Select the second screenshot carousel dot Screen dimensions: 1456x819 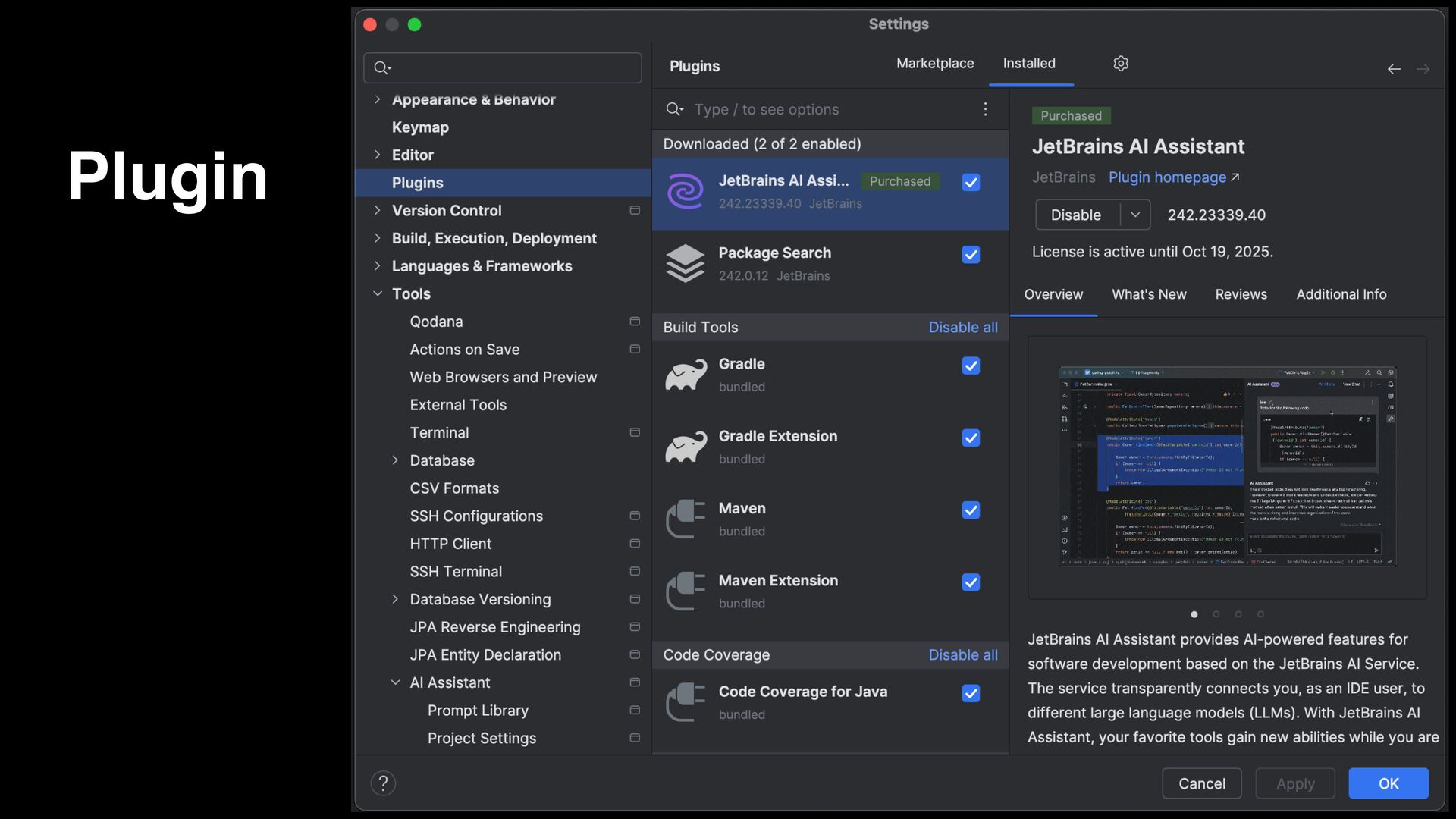pyautogui.click(x=1216, y=614)
